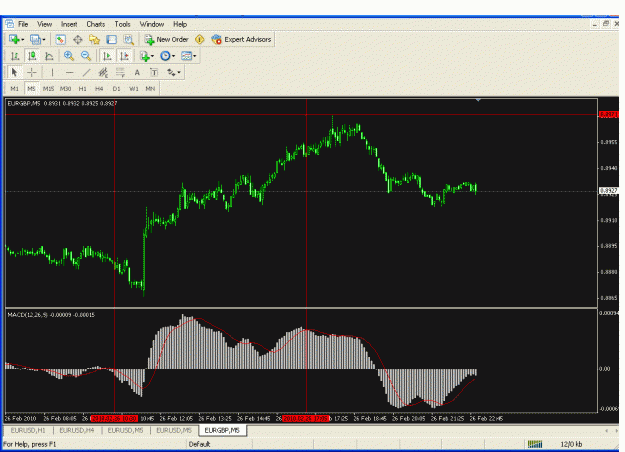Launch MetaEditor yellow diamond icon

coord(199,39)
